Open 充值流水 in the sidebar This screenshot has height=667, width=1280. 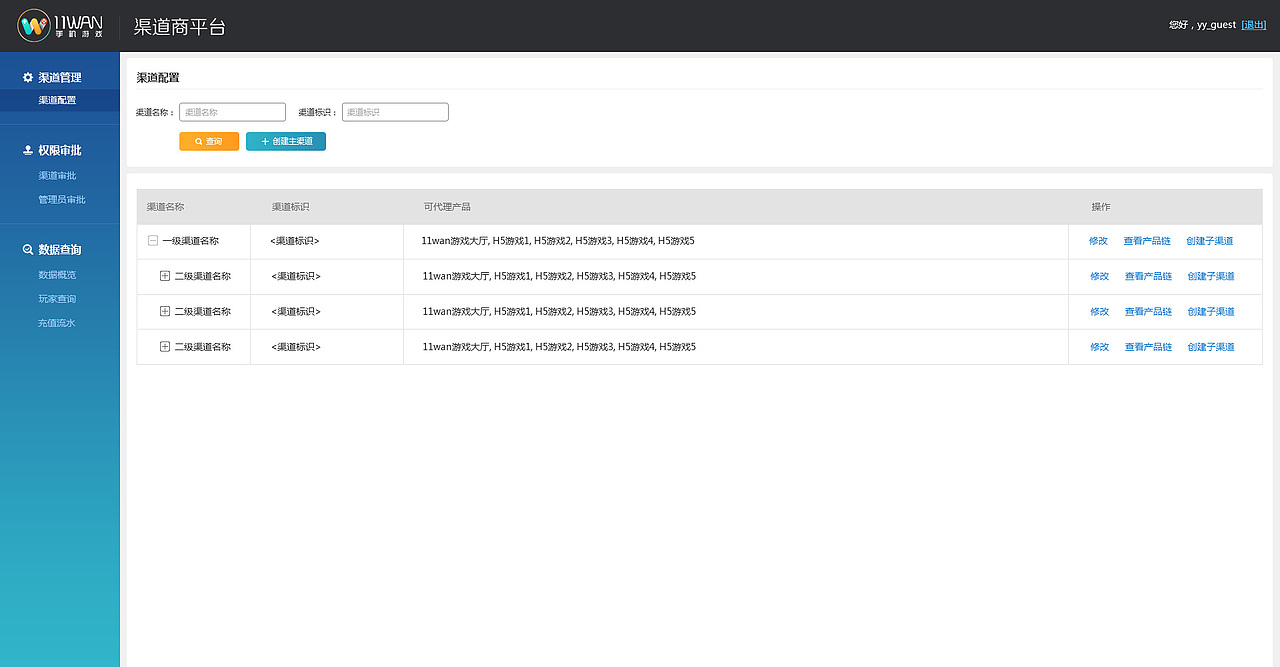click(x=57, y=323)
